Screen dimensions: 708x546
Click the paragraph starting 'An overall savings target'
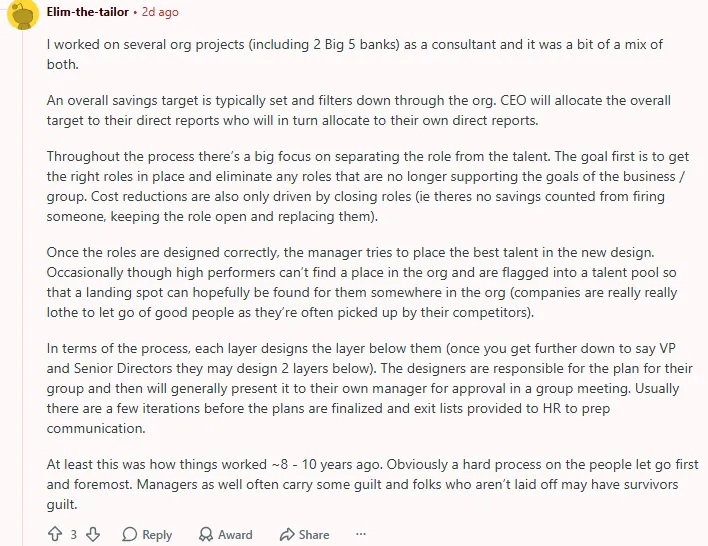click(359, 110)
